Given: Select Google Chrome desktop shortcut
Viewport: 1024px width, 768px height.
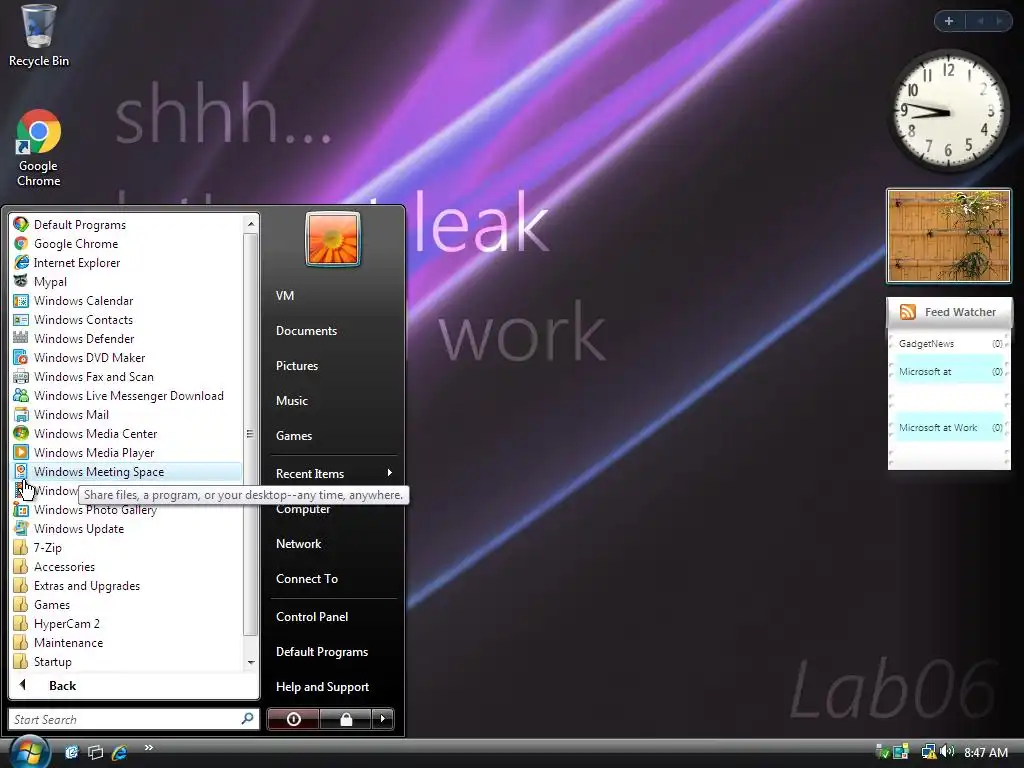Looking at the screenshot, I should pyautogui.click(x=39, y=149).
